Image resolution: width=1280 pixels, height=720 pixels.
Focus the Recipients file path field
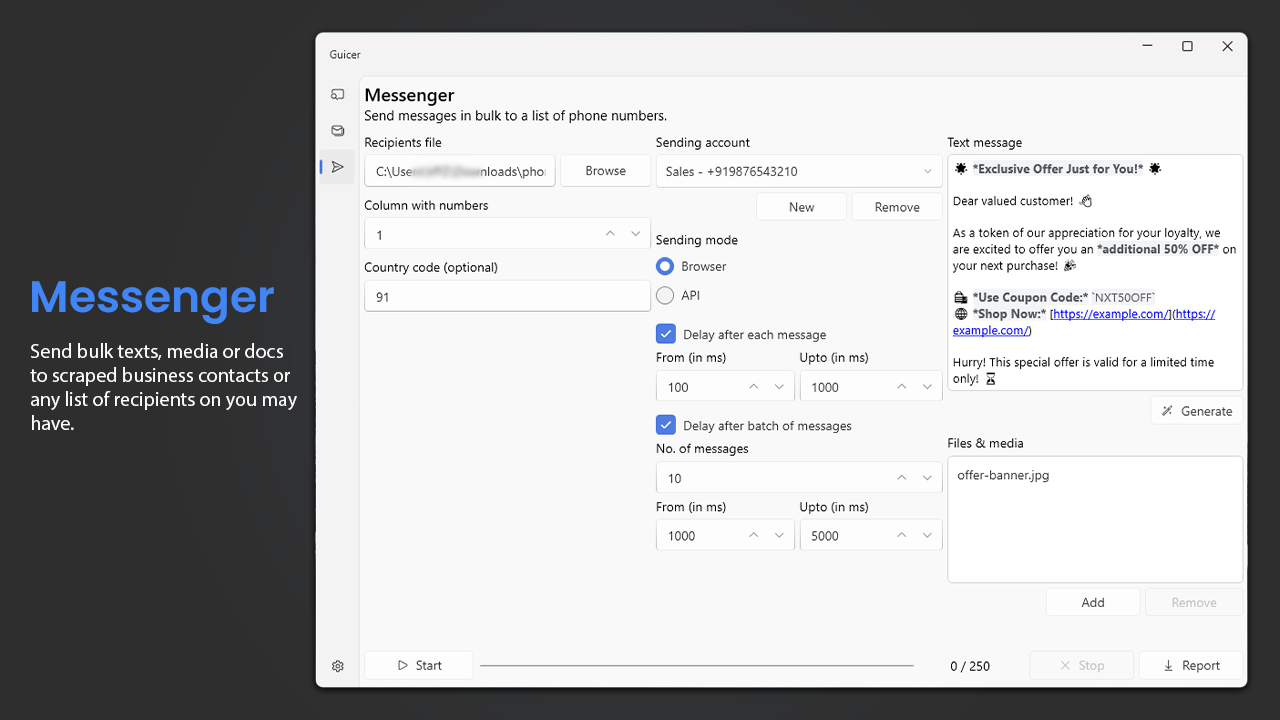pos(460,171)
